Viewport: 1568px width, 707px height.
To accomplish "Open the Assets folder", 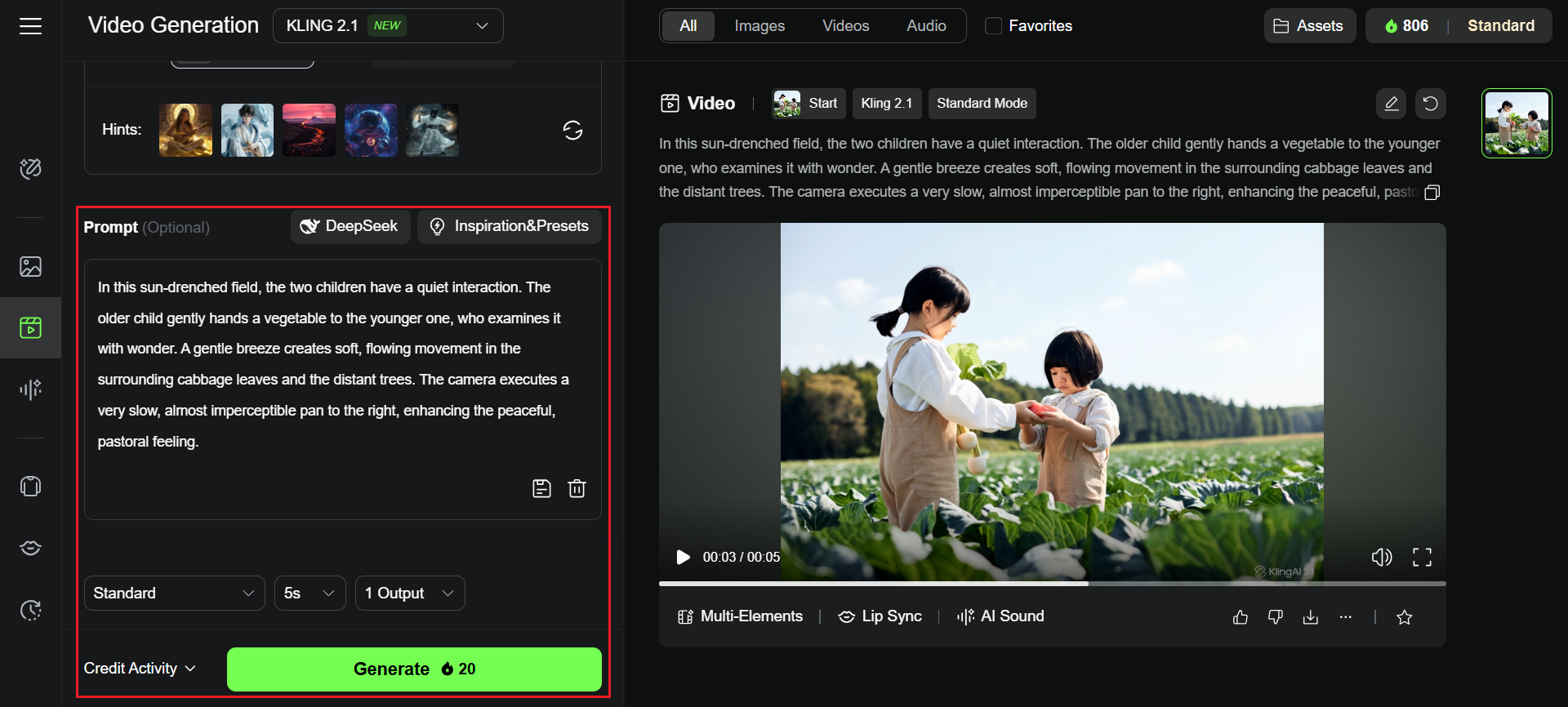I will point(1309,26).
